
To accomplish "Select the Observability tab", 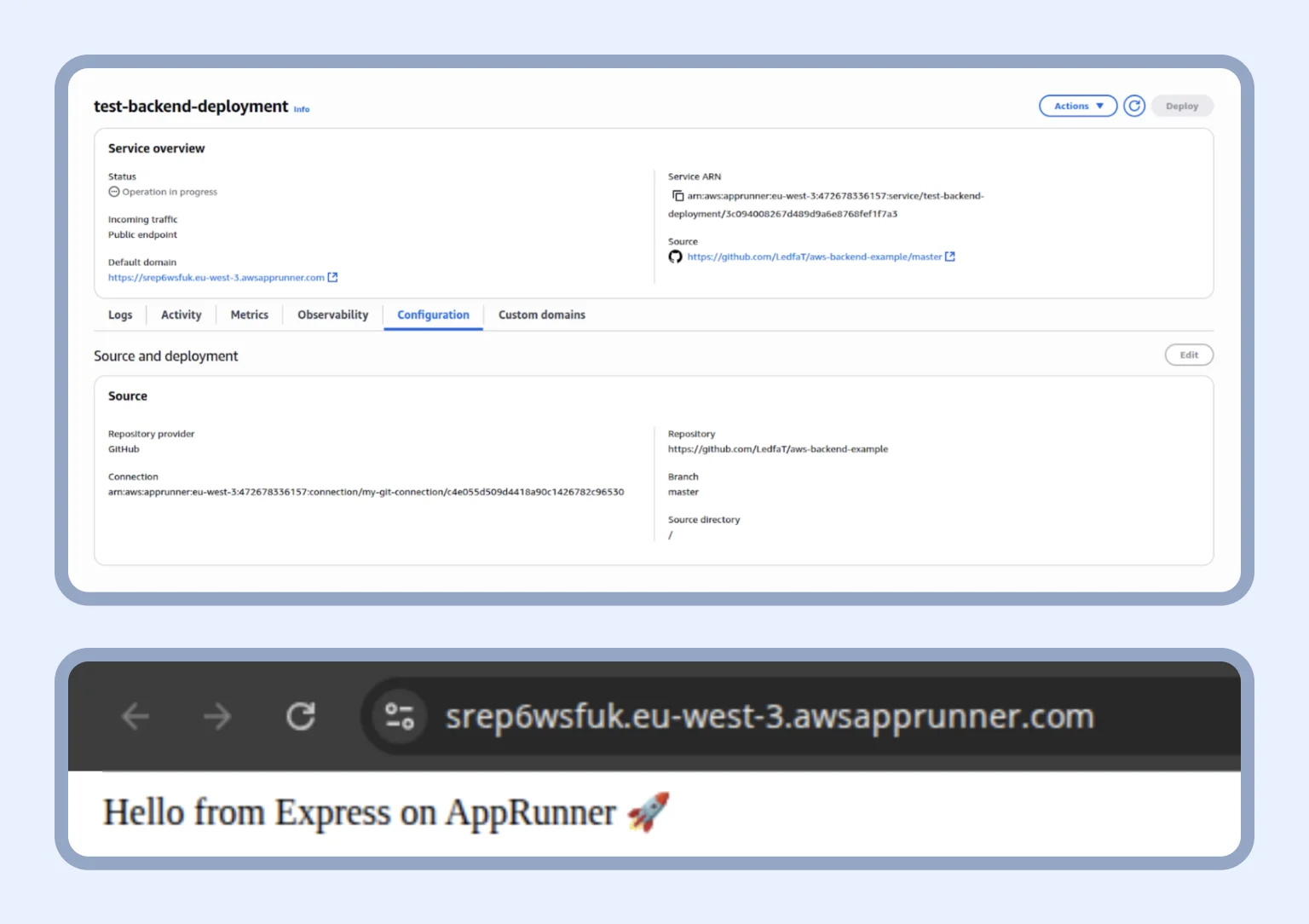I will pos(332,315).
